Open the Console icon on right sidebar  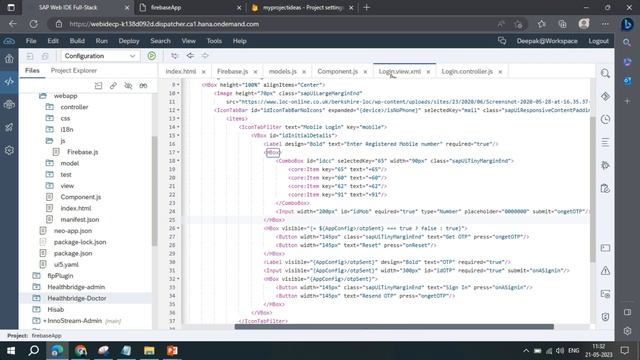605,248
